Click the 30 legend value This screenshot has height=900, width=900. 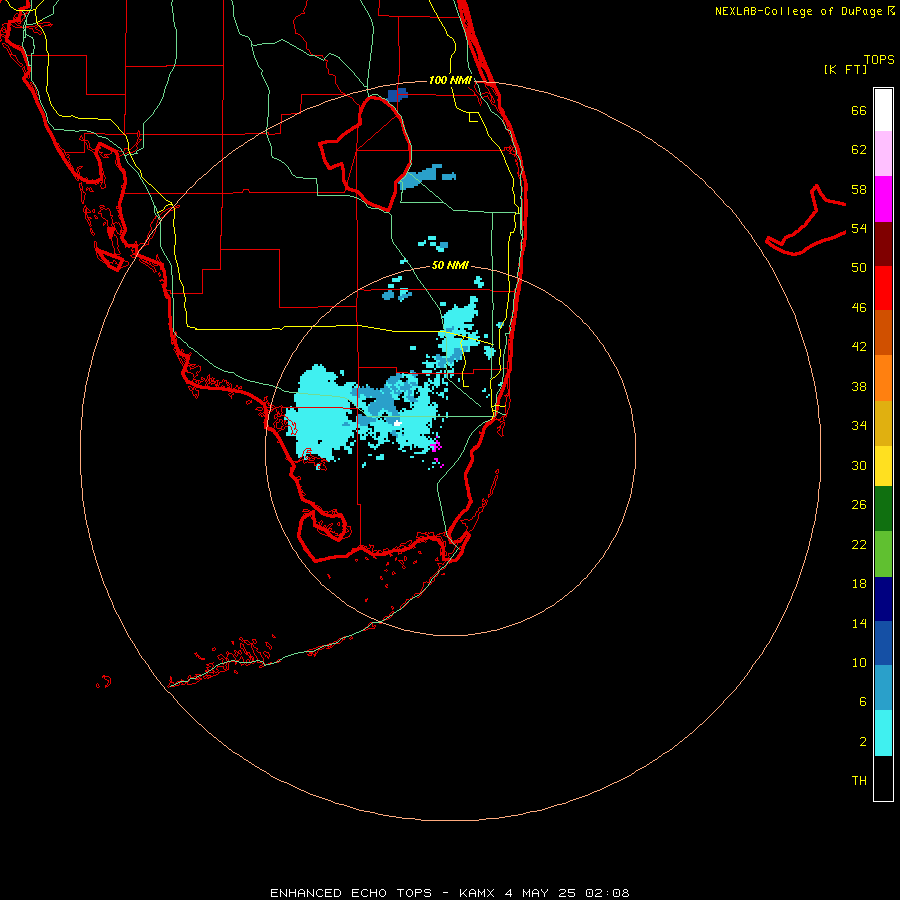coord(859,465)
